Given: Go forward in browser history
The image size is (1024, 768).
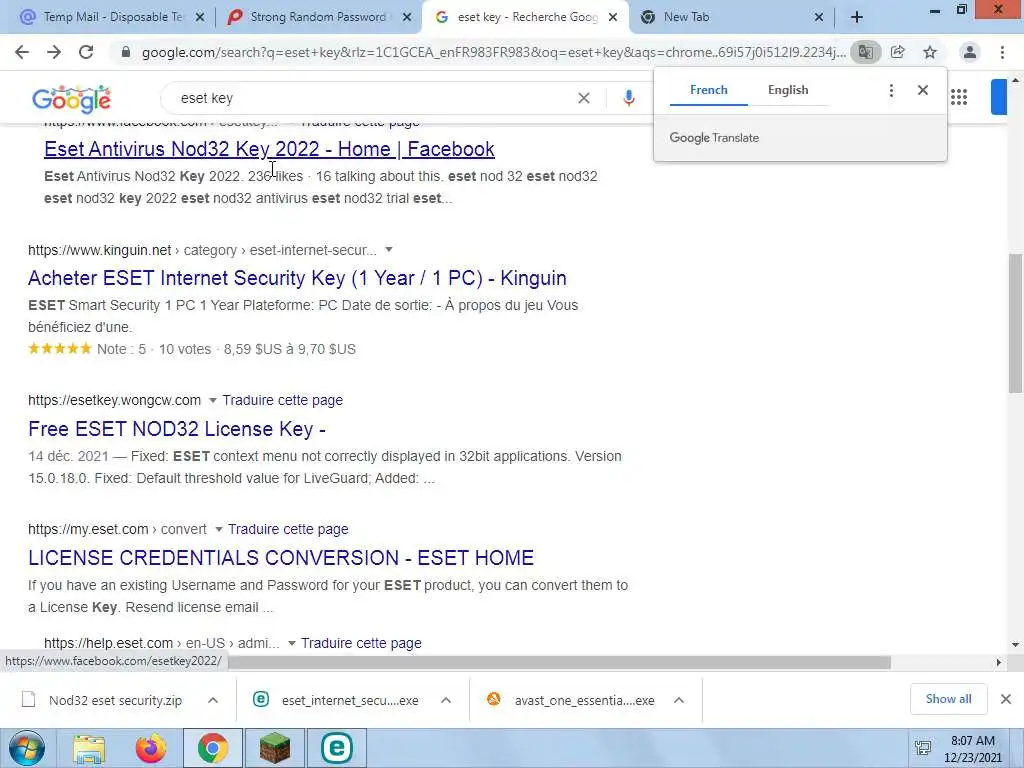Looking at the screenshot, I should pyautogui.click(x=54, y=52).
